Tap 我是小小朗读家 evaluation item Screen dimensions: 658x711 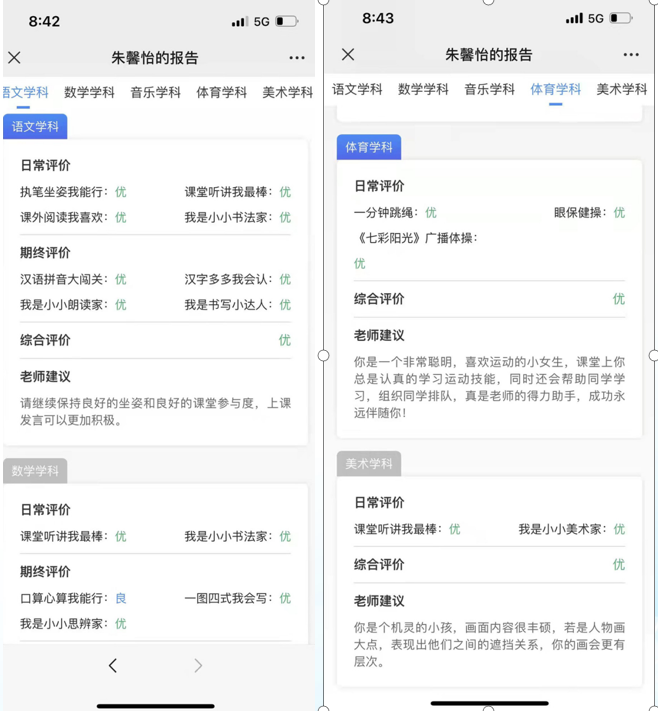(73, 305)
